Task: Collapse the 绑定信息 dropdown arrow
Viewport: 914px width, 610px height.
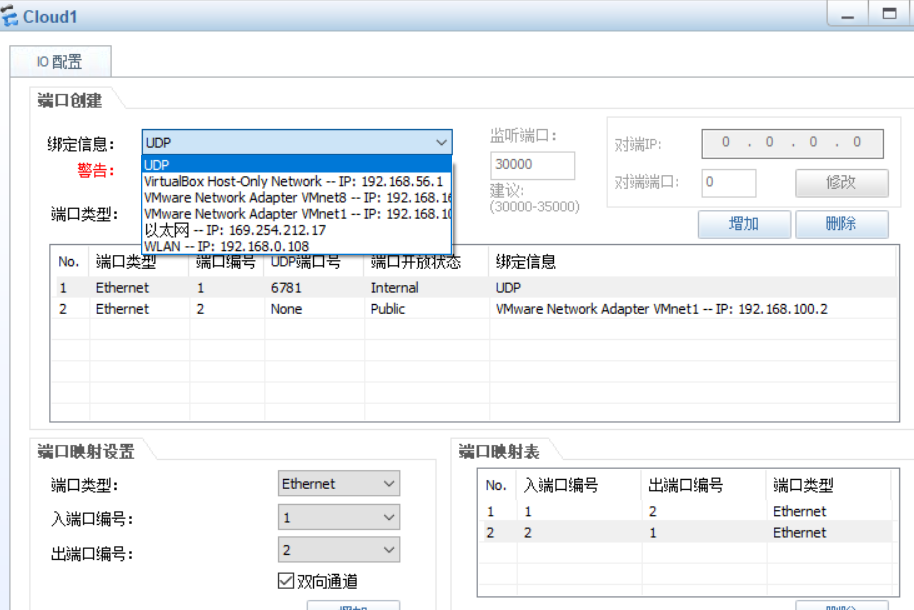Action: tap(441, 142)
